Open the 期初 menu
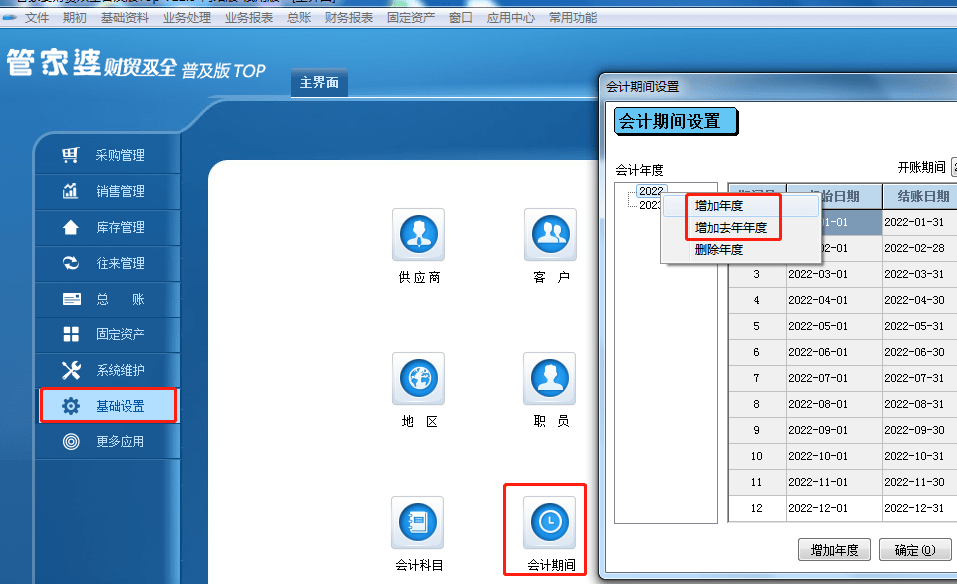Viewport: 957px width, 584px height. pyautogui.click(x=74, y=18)
